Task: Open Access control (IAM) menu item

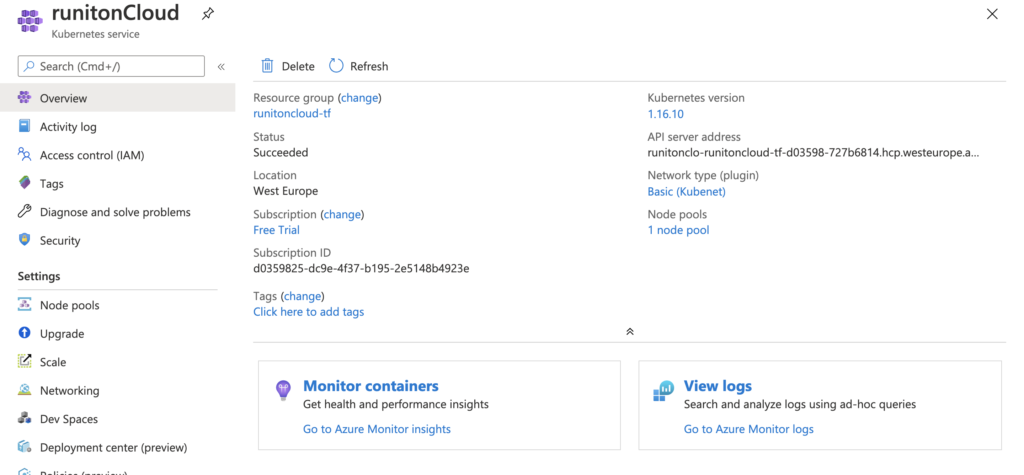Action: (x=118, y=155)
